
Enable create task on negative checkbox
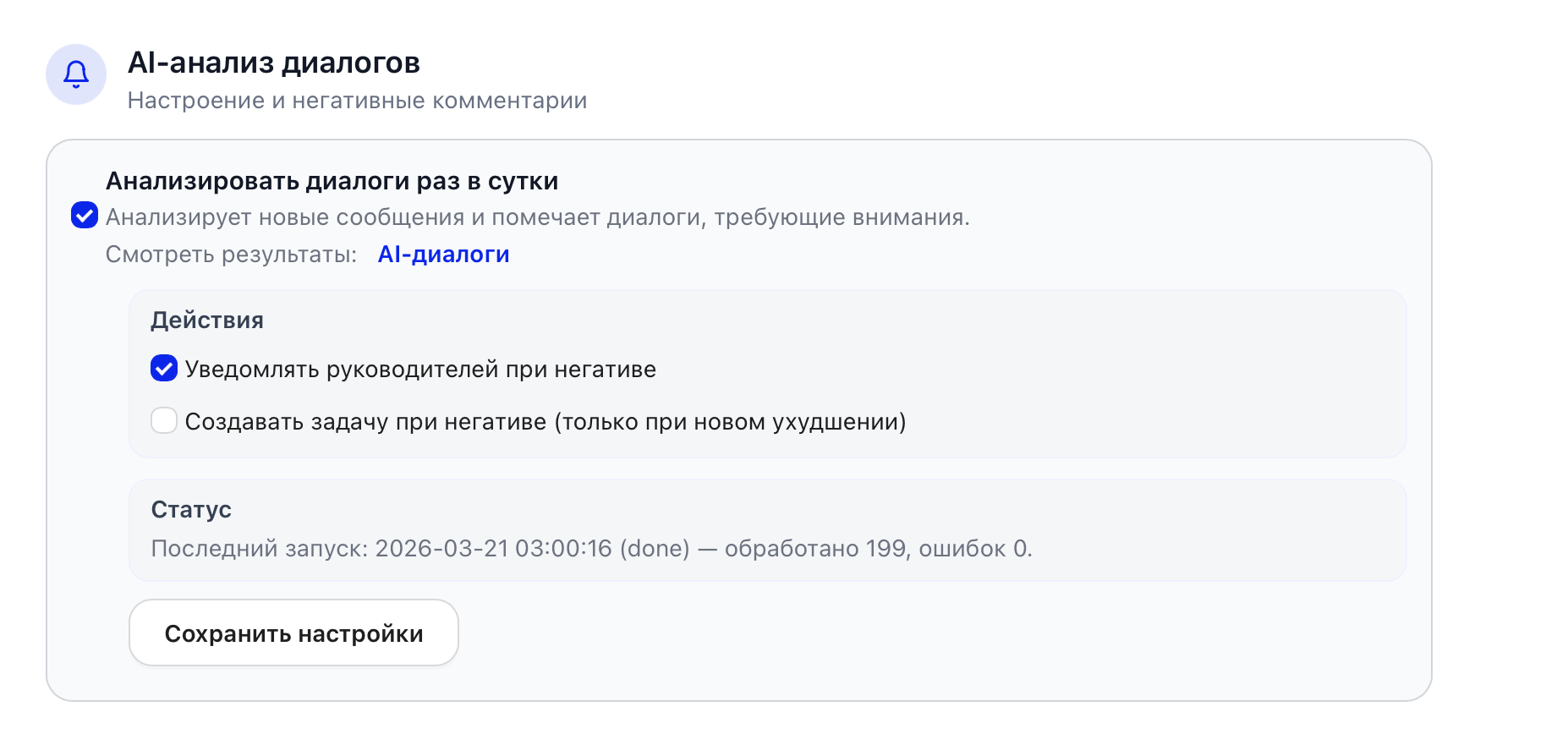pyautogui.click(x=164, y=420)
